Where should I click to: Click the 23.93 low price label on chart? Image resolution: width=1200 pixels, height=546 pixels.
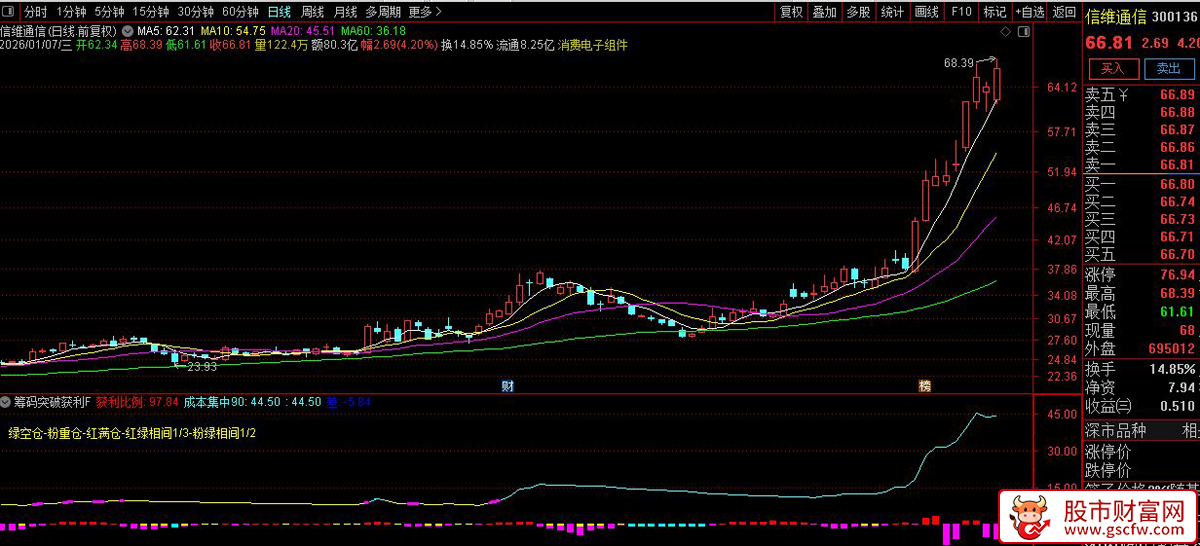pos(203,366)
